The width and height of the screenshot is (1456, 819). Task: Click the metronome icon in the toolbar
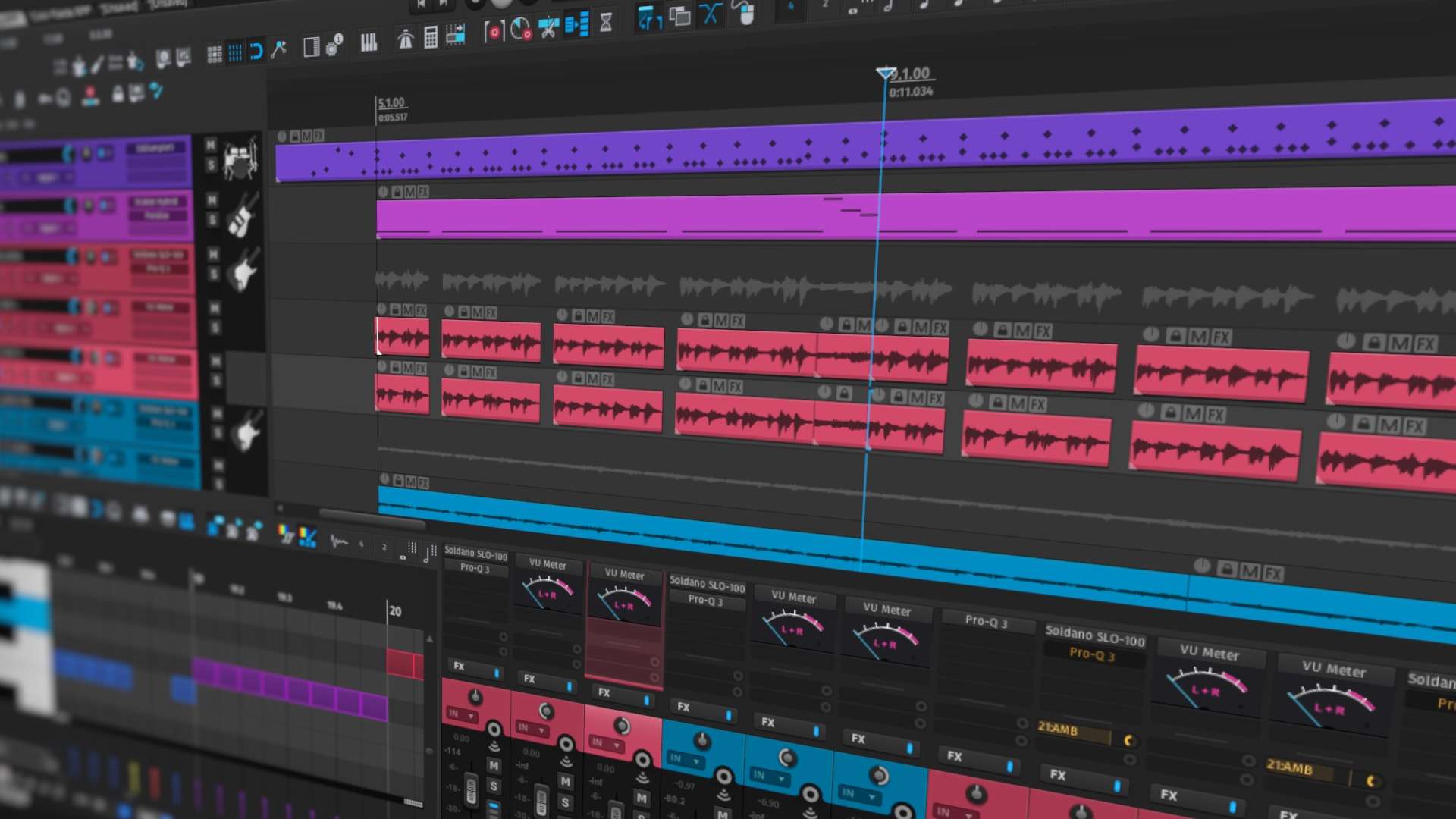[405, 39]
